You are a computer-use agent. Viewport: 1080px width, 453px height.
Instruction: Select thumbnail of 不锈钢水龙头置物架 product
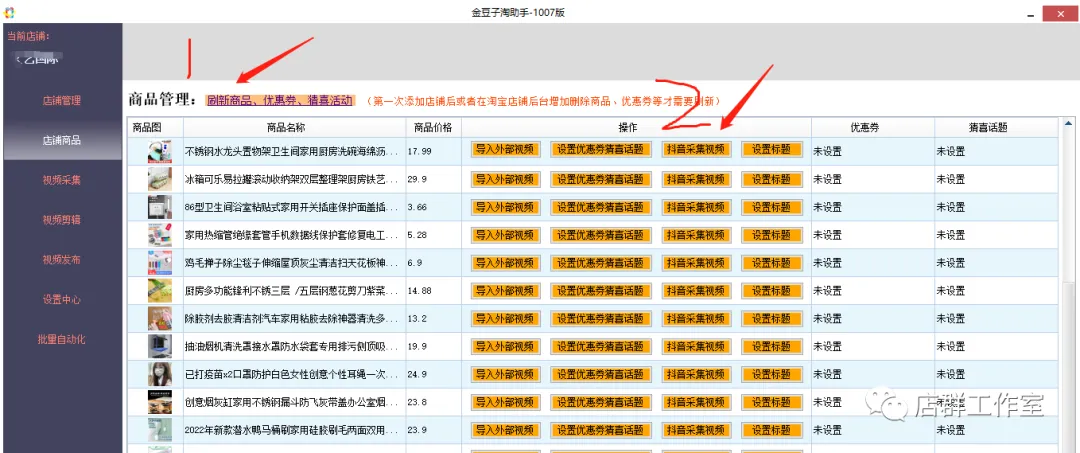coord(160,151)
